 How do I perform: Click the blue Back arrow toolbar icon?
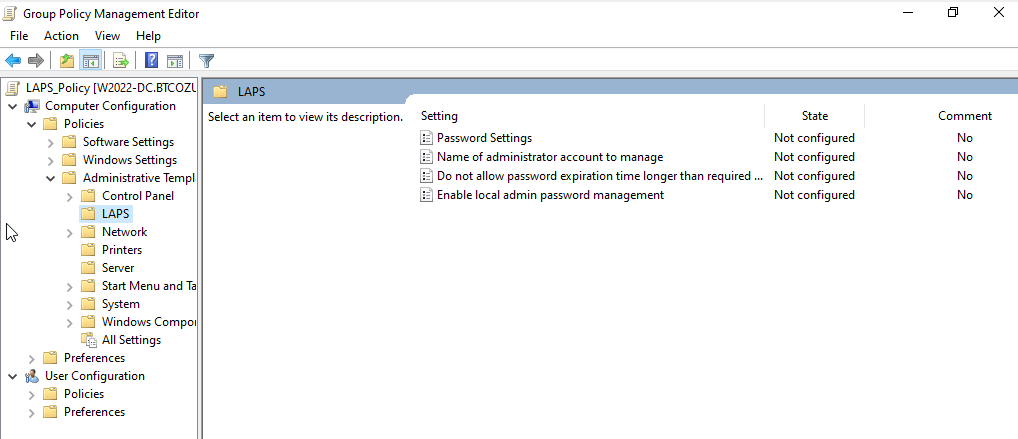(x=13, y=61)
